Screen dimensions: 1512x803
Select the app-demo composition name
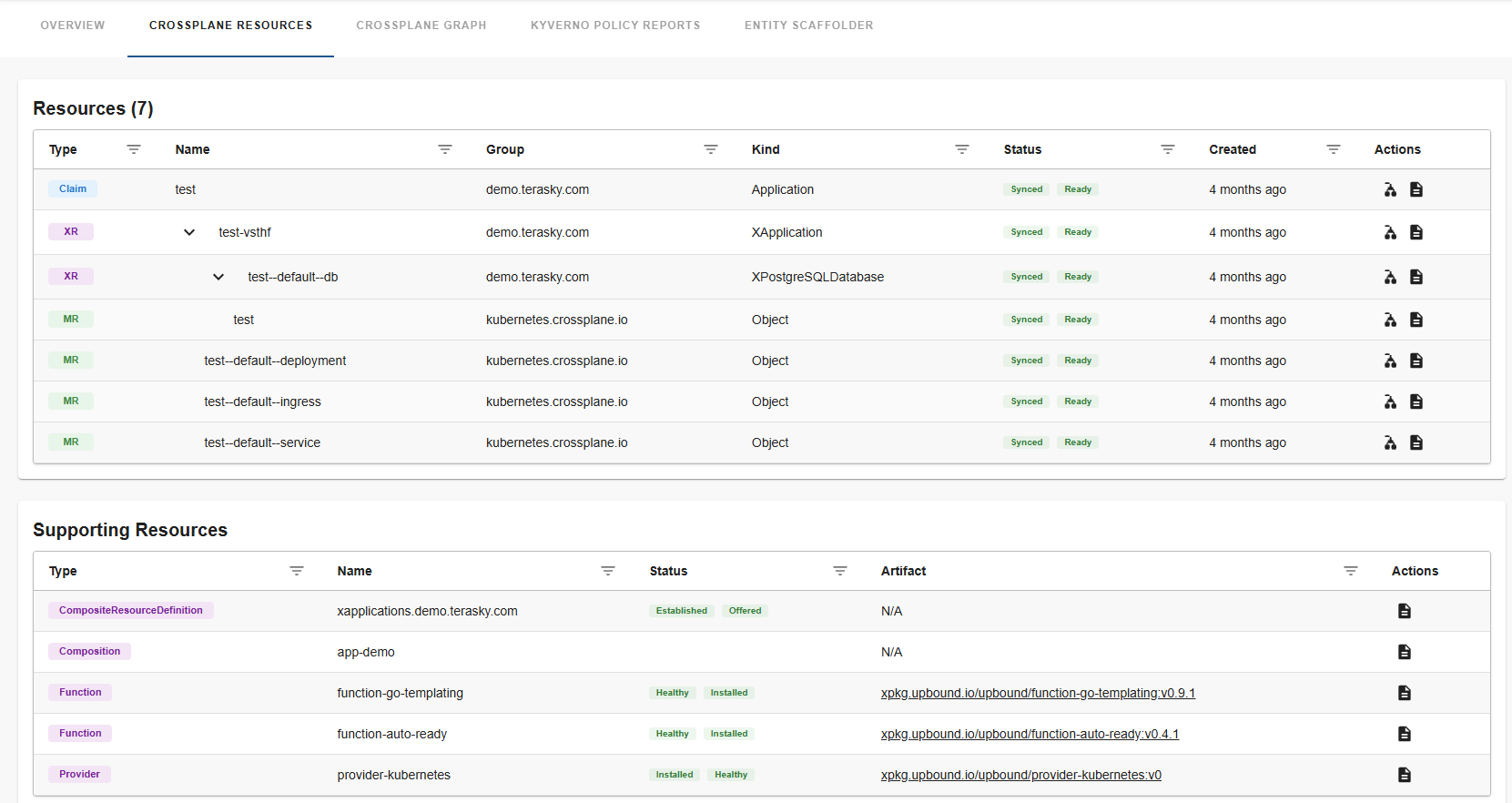click(x=366, y=652)
